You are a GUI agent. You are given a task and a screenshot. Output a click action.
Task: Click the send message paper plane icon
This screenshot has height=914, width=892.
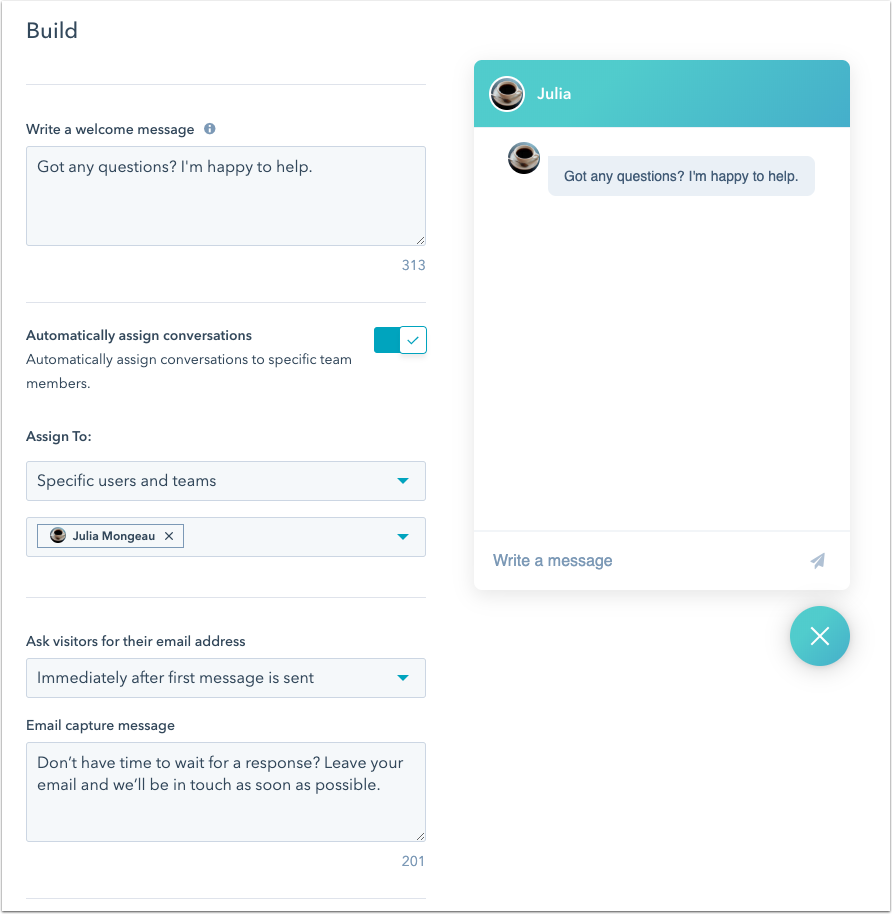pos(818,560)
